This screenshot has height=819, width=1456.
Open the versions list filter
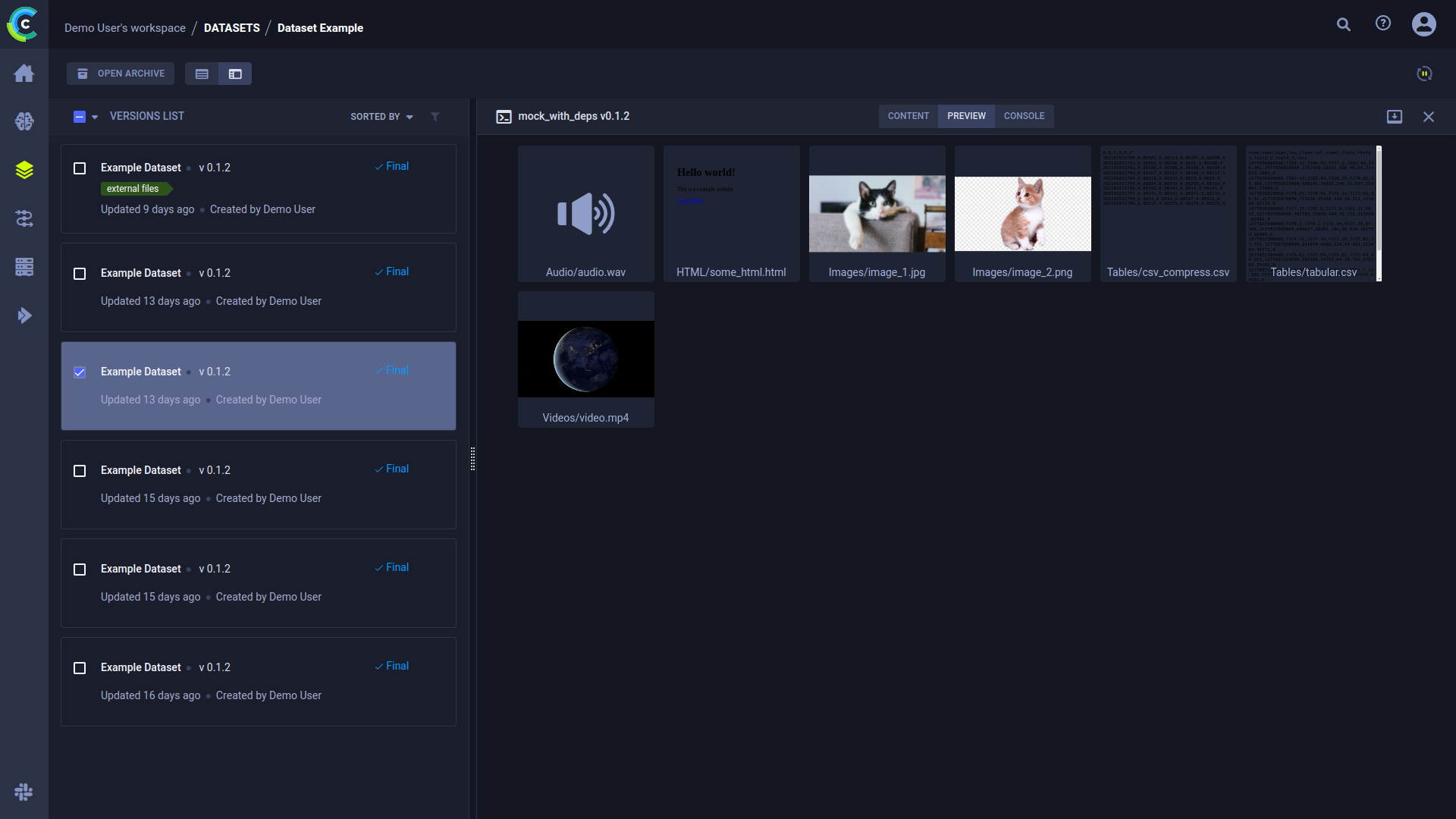[x=435, y=117]
